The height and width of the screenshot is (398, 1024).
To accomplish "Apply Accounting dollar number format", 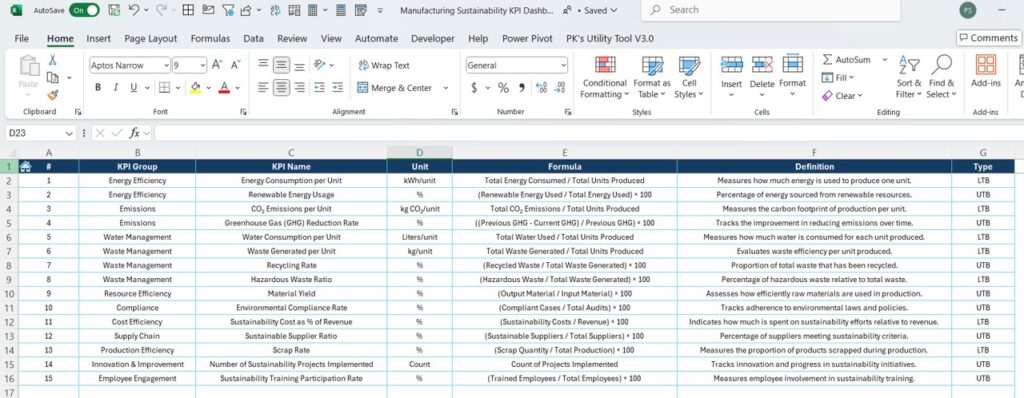I will pos(474,88).
